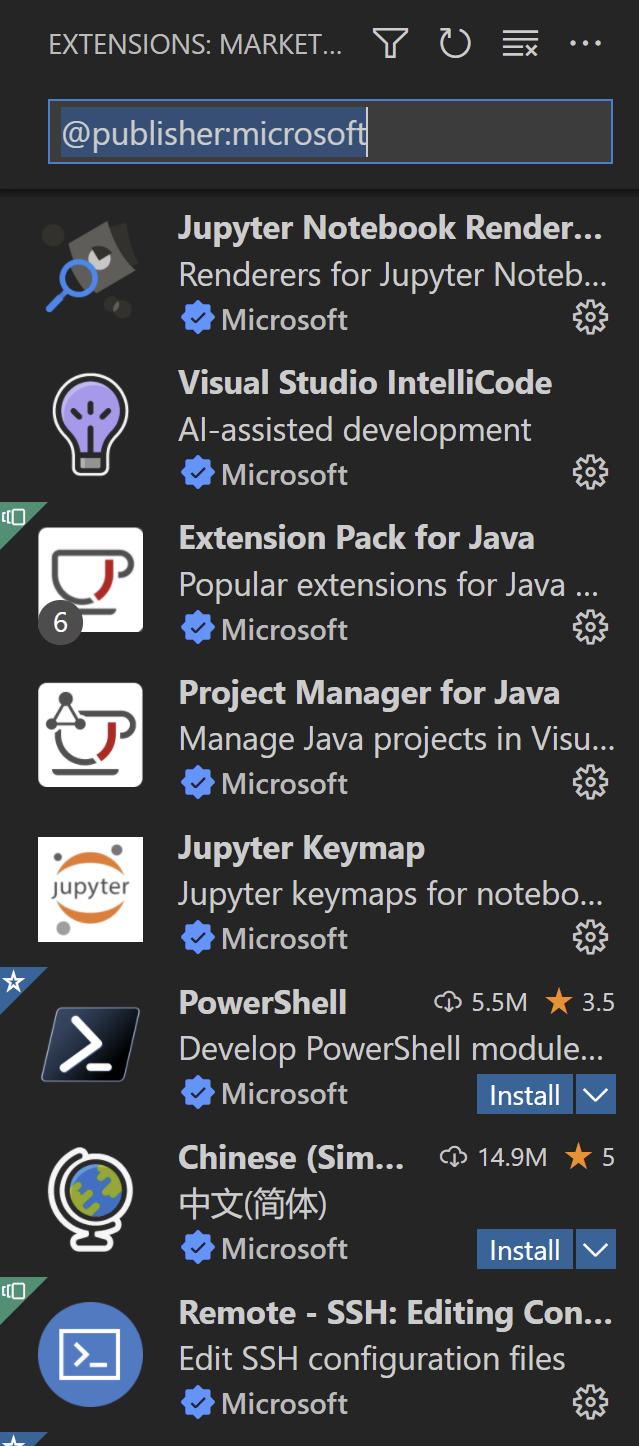This screenshot has height=1446, width=639.
Task: Select the PowerShell icon thumbnail
Action: (90, 1044)
